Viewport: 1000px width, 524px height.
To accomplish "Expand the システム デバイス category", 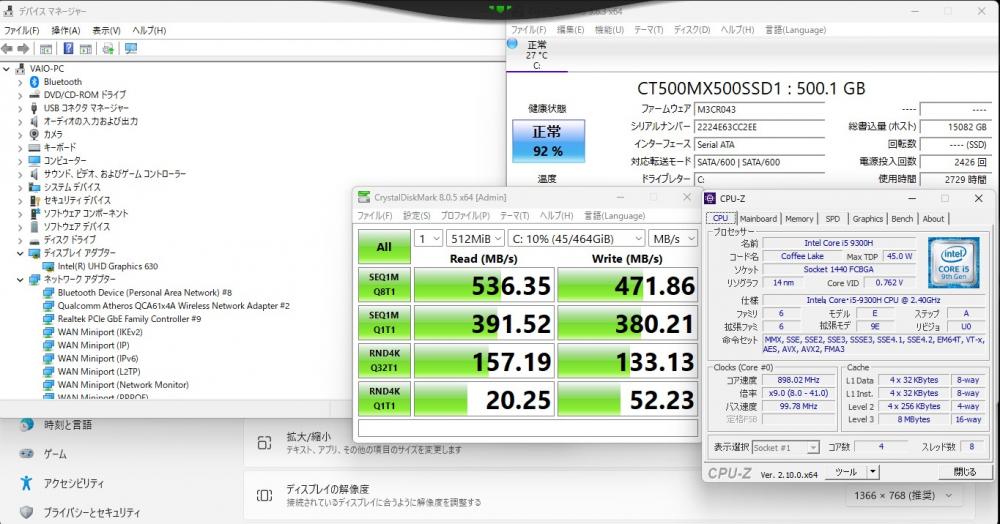I will pyautogui.click(x=20, y=187).
